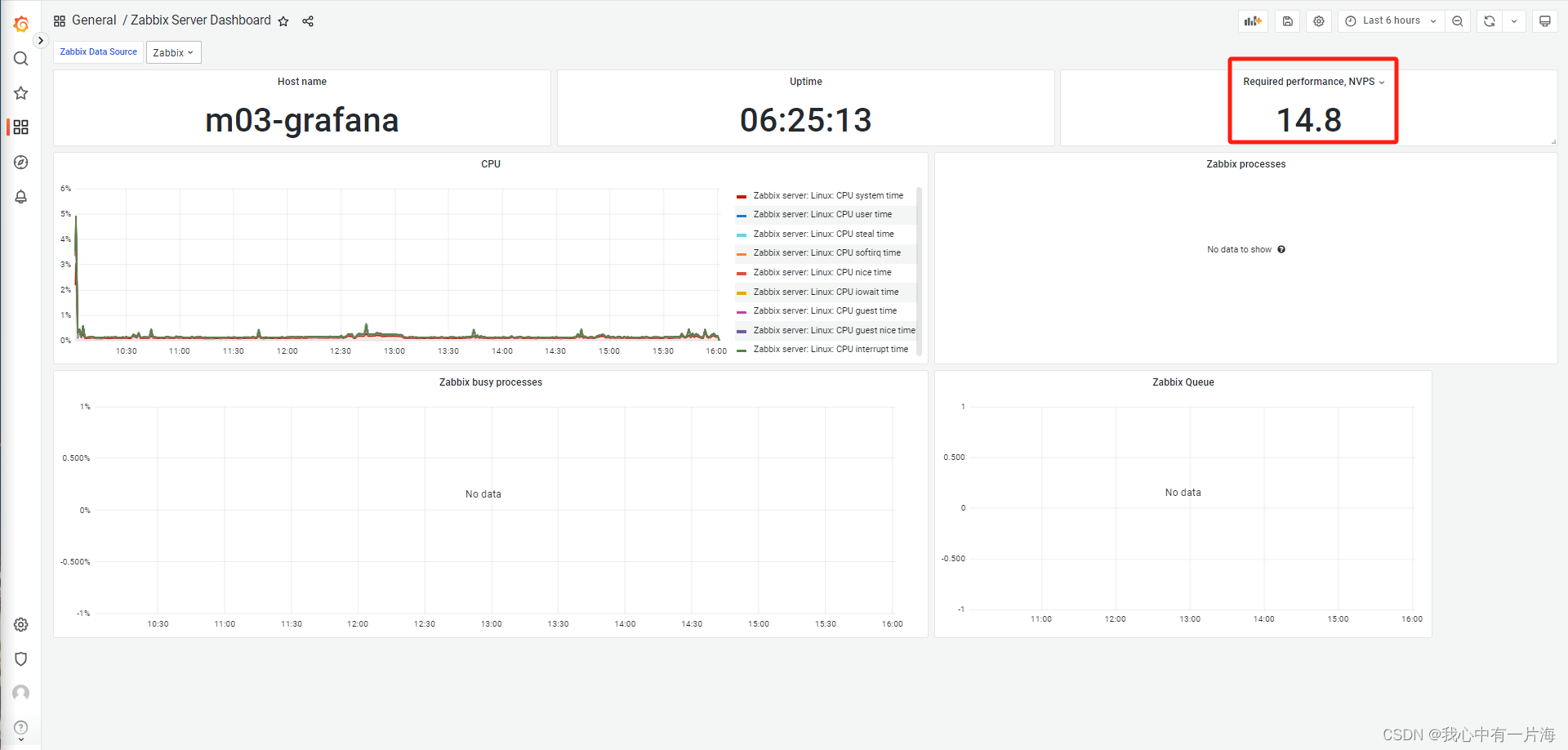1568x750 pixels.
Task: Open the Host name panel title menu
Action: 302,82
